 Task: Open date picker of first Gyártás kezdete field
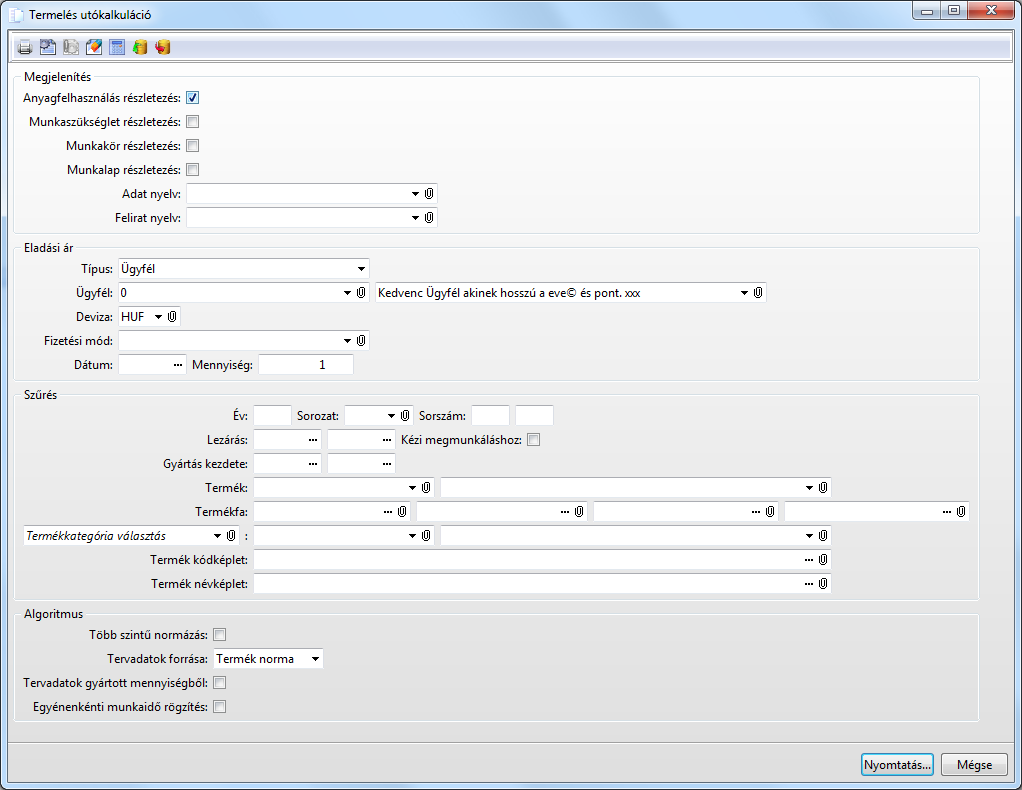[313, 464]
